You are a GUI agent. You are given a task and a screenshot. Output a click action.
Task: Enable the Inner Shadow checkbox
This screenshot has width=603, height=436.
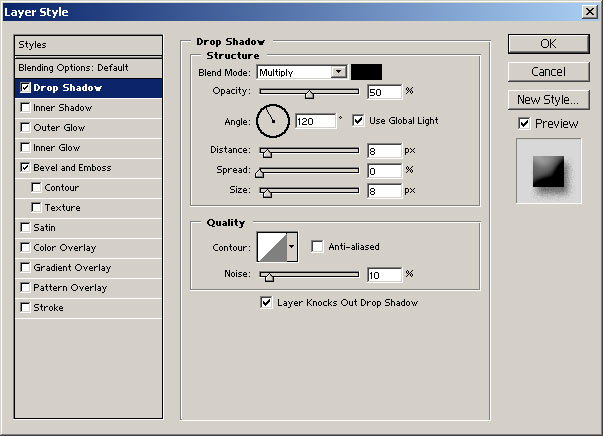(x=25, y=108)
